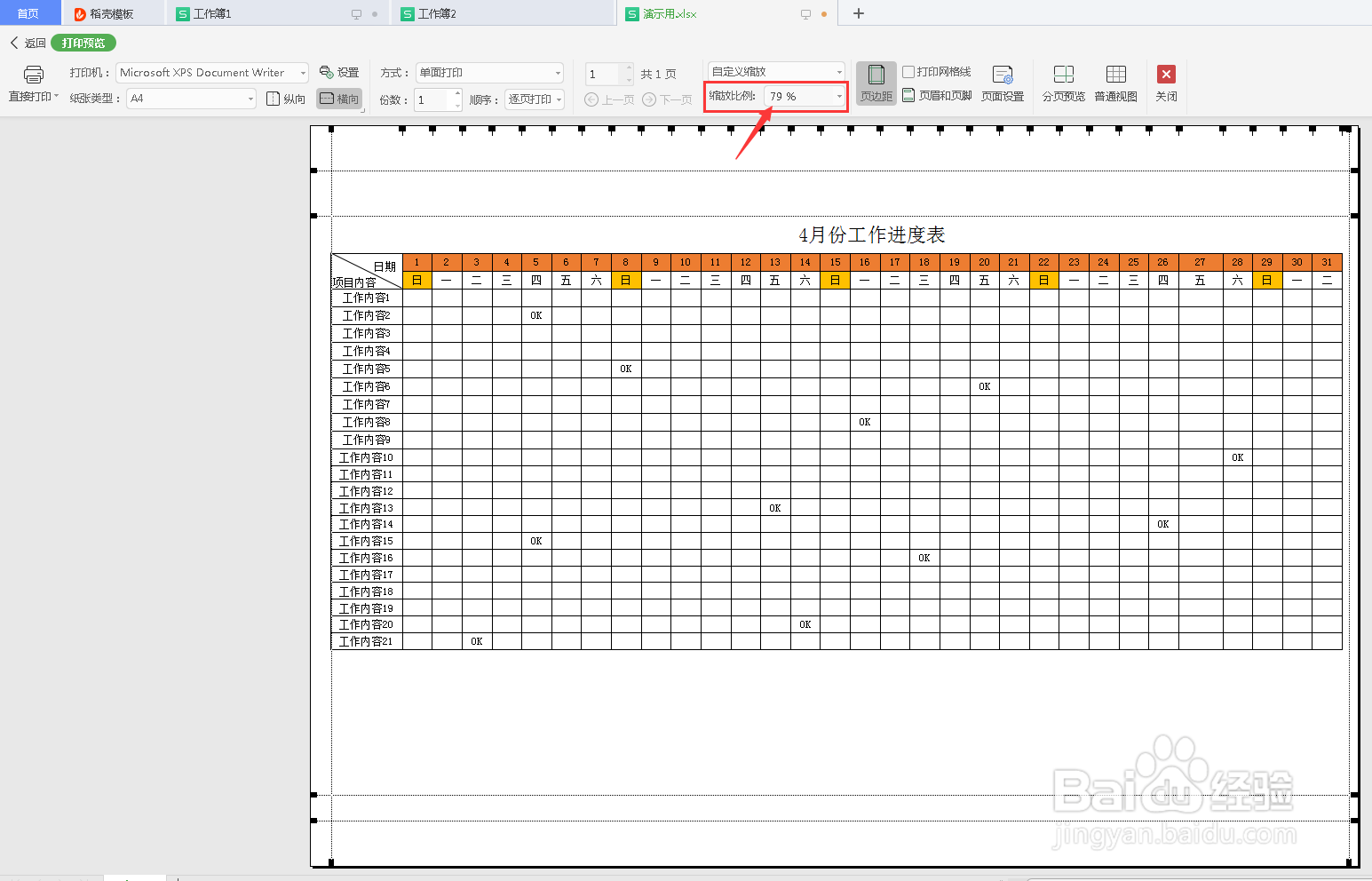The image size is (1372, 881).
Task: Click the 工作内容10 row label
Action: [x=366, y=457]
